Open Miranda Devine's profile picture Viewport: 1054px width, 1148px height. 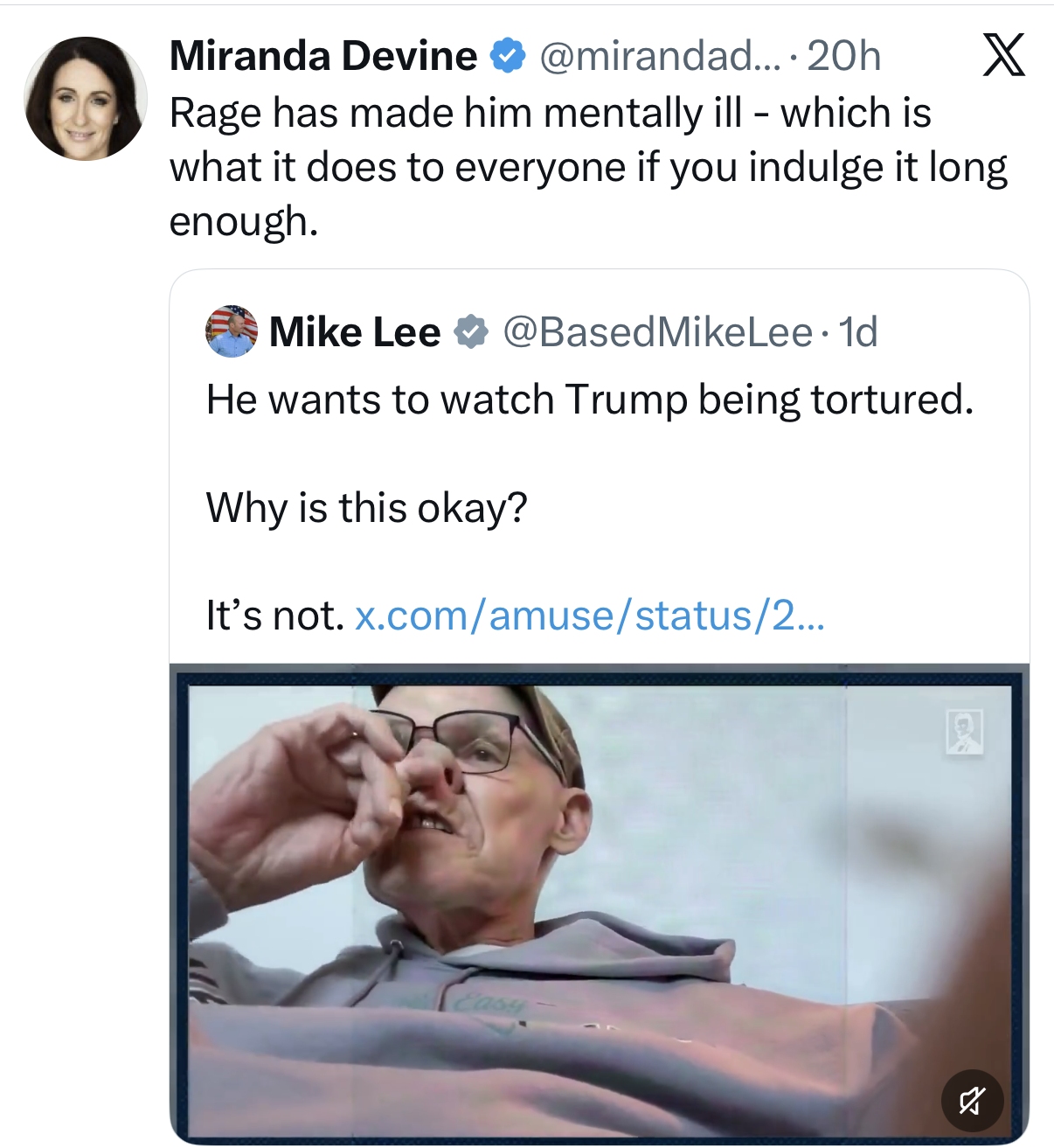pyautogui.click(x=86, y=99)
